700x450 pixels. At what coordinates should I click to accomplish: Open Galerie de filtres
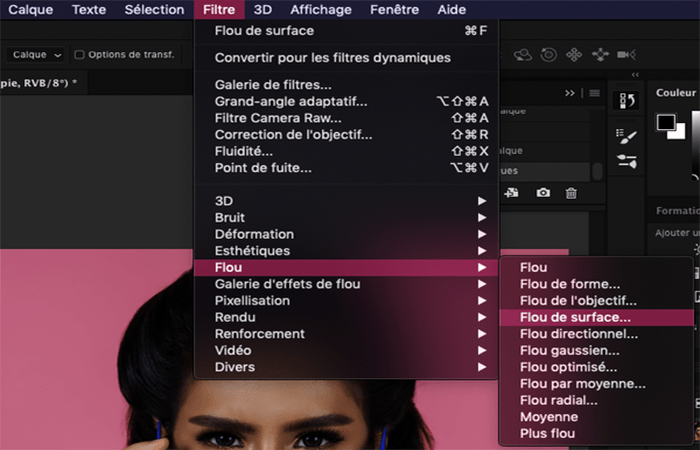(346, 85)
